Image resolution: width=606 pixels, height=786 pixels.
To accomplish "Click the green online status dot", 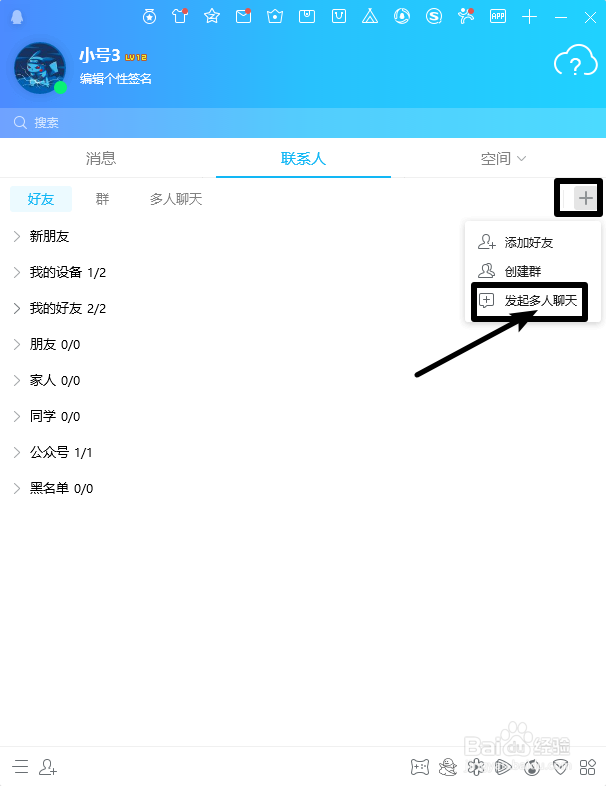I will [x=61, y=88].
